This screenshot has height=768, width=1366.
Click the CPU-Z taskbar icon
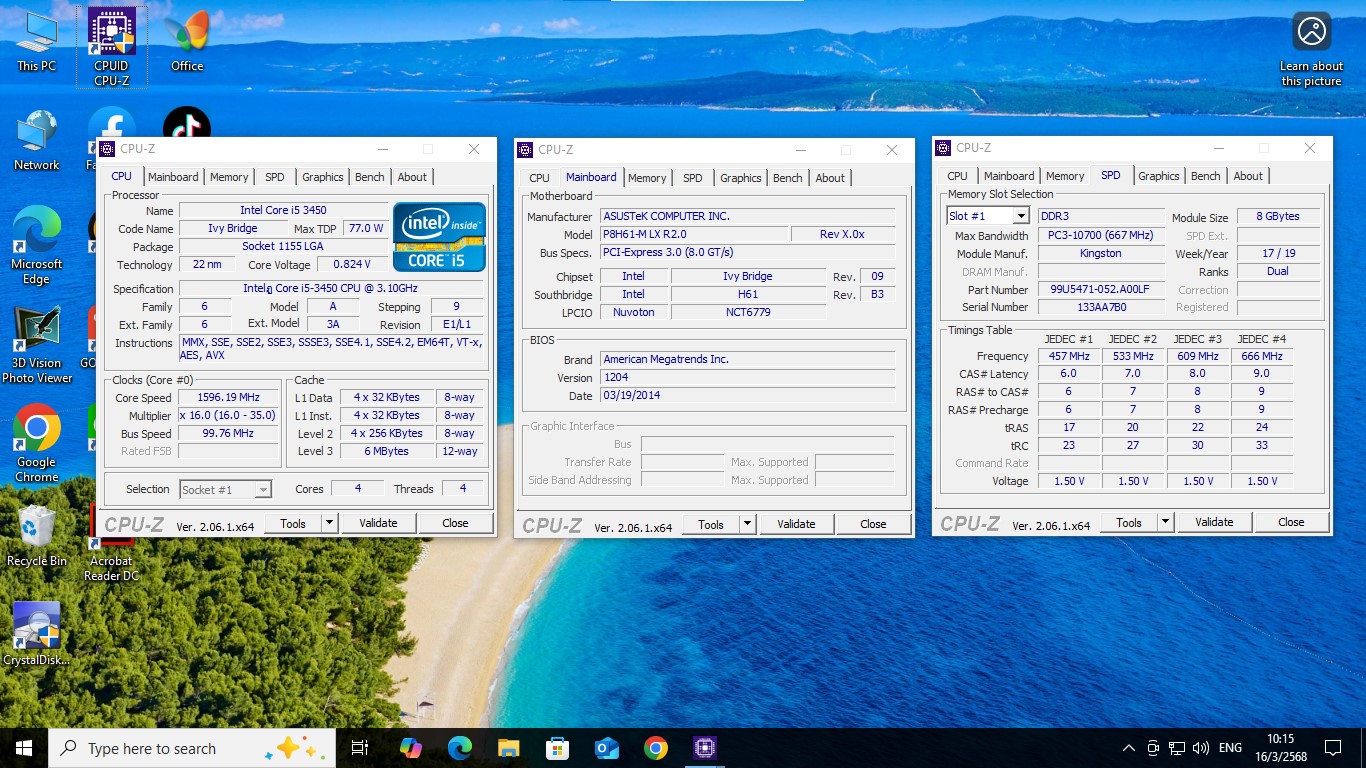(705, 748)
